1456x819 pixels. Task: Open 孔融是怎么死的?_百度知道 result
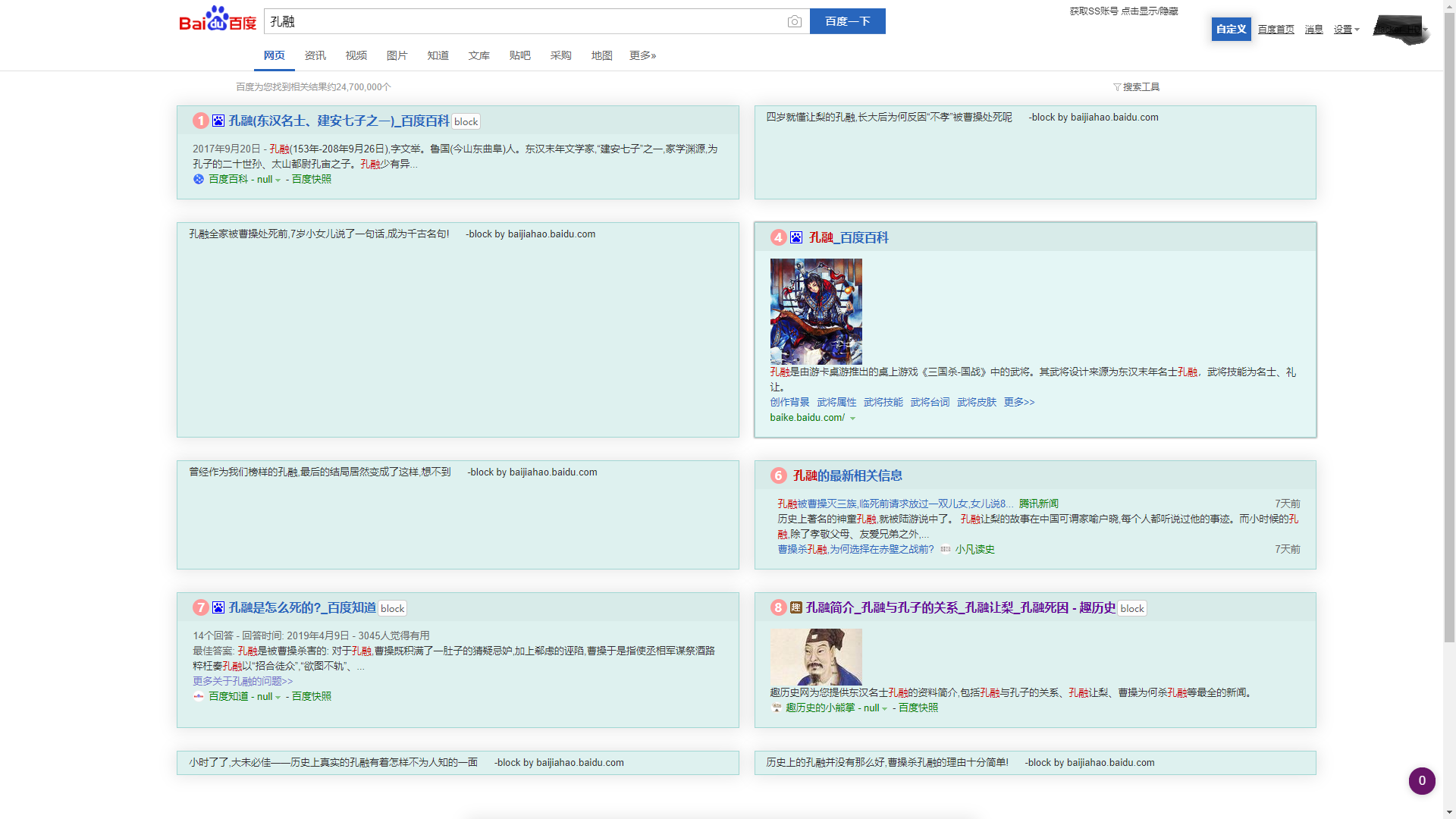(302, 607)
